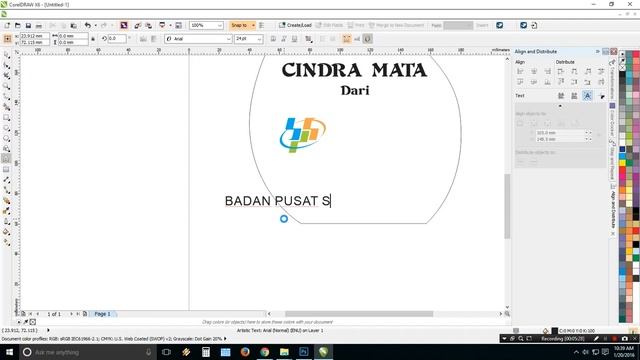Click Align Center Horizontally in docker

534,71
